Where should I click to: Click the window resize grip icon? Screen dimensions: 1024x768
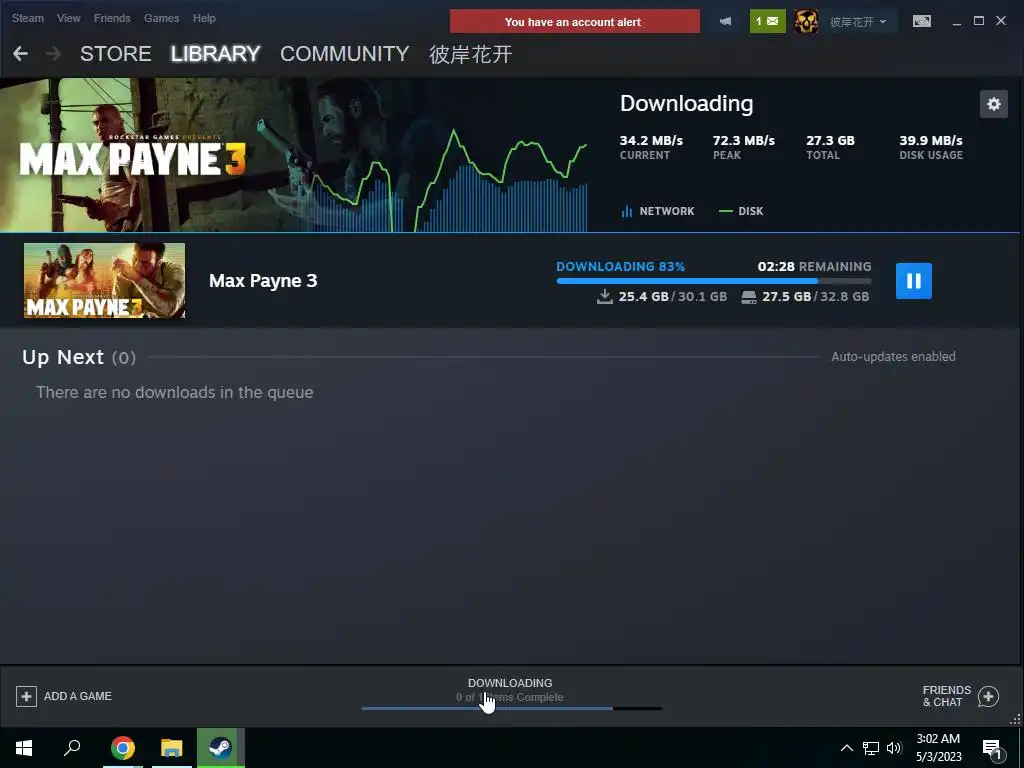click(1015, 720)
